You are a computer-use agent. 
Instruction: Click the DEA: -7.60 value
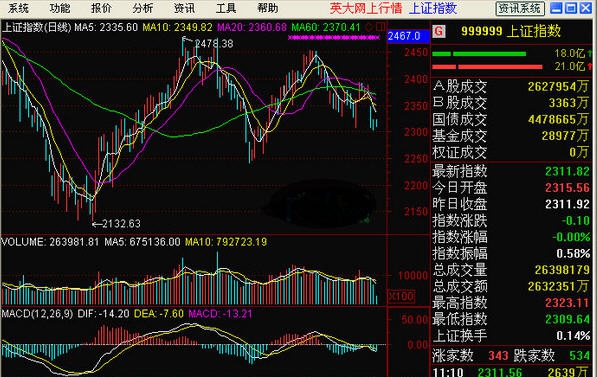[159, 314]
